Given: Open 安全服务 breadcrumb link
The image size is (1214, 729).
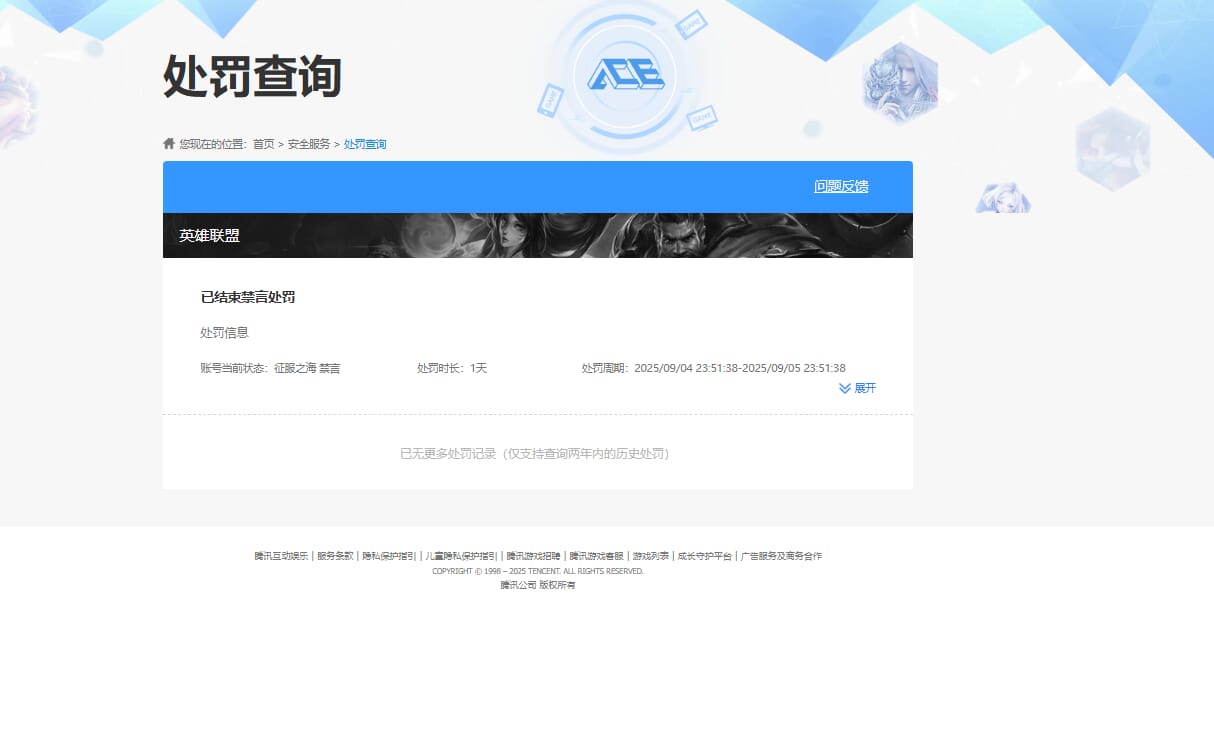Looking at the screenshot, I should (x=309, y=144).
